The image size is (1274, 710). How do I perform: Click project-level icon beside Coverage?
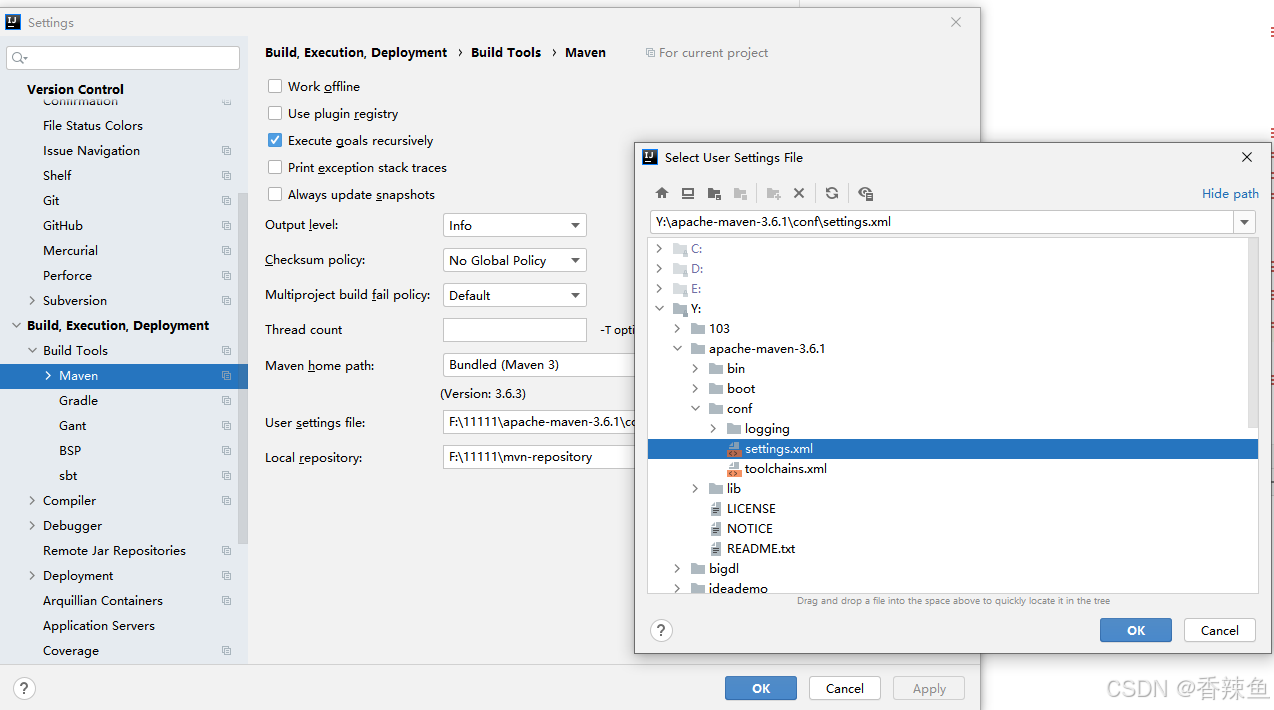[227, 651]
